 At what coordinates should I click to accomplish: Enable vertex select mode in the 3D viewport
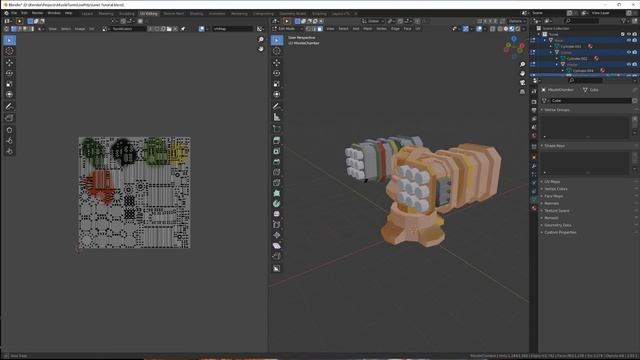[x=309, y=29]
